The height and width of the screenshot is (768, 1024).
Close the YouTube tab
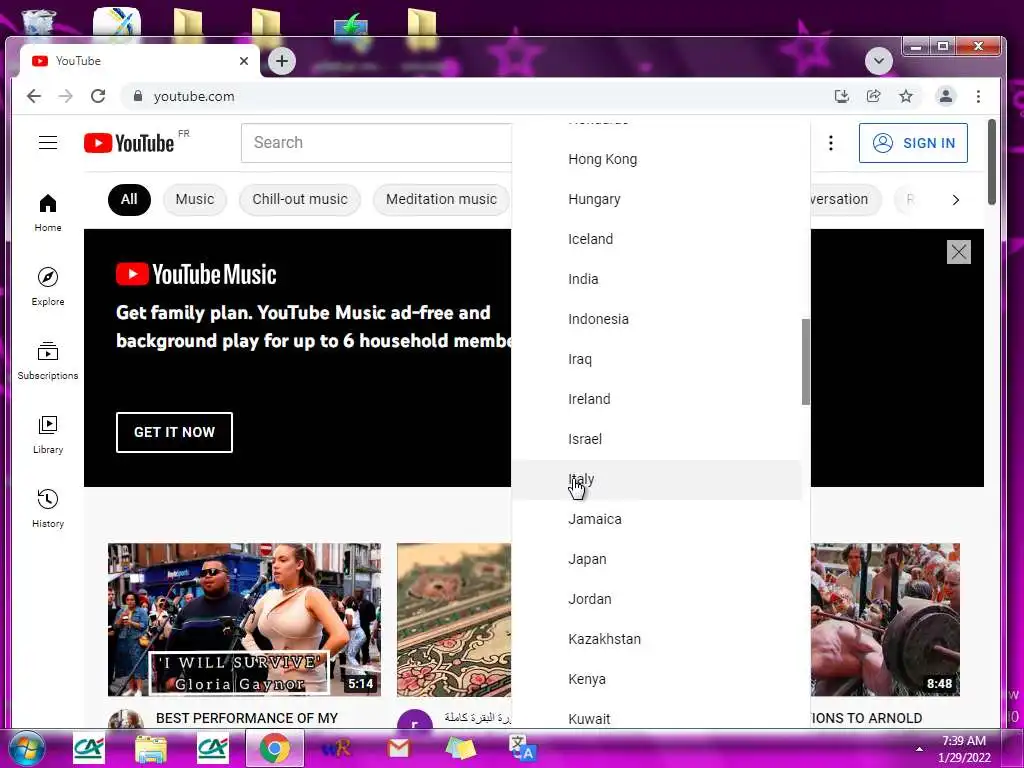pos(244,61)
